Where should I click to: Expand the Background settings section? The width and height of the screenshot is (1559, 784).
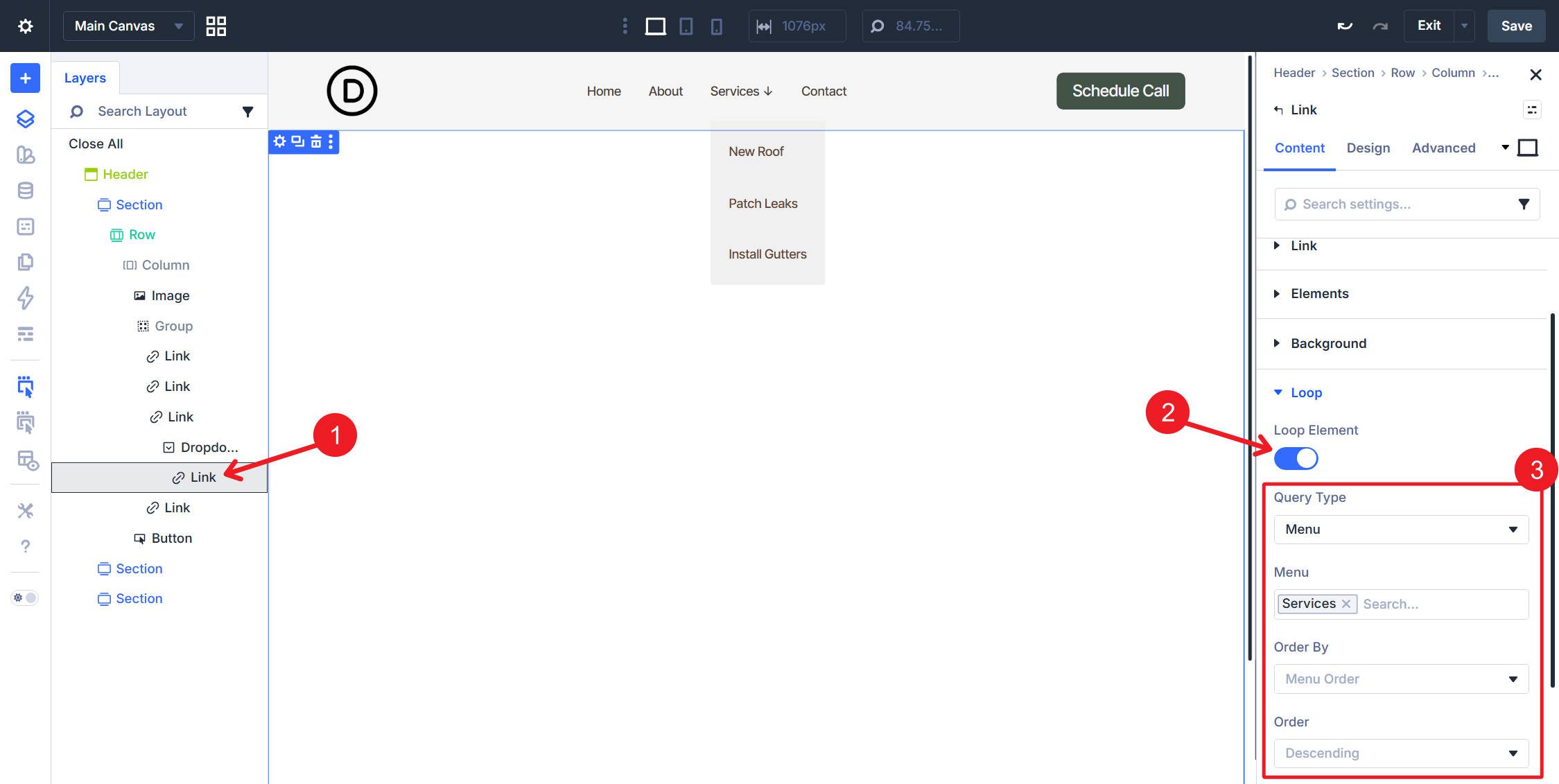click(x=1327, y=343)
